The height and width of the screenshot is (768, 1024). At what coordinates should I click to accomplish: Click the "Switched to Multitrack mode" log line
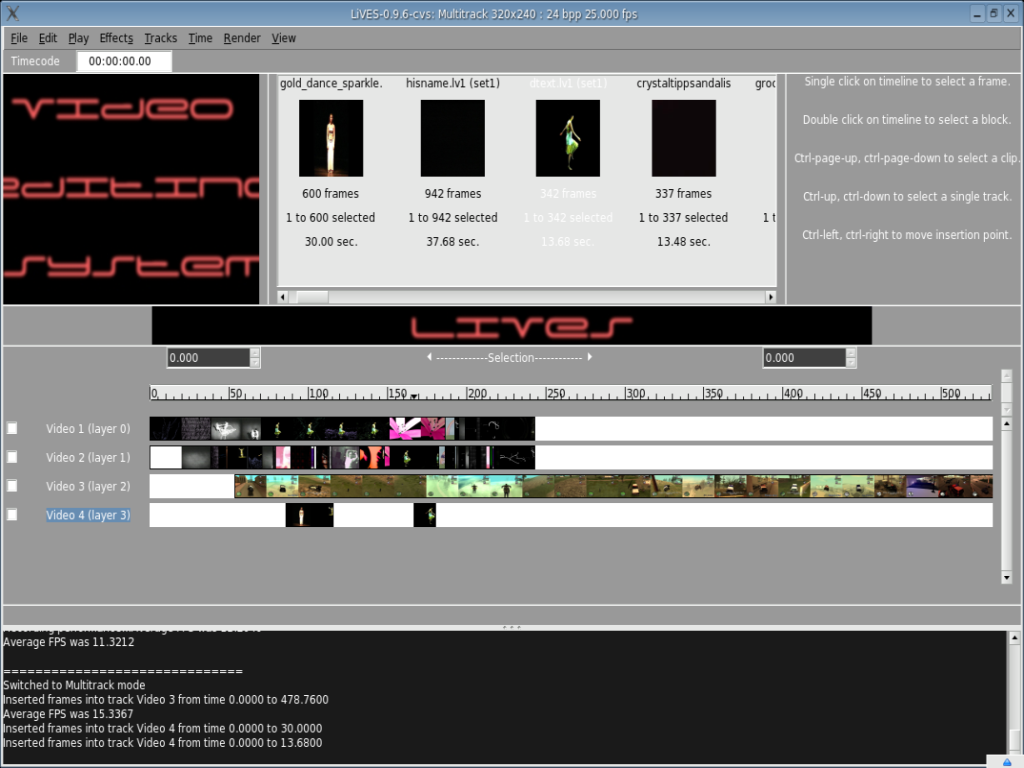74,685
